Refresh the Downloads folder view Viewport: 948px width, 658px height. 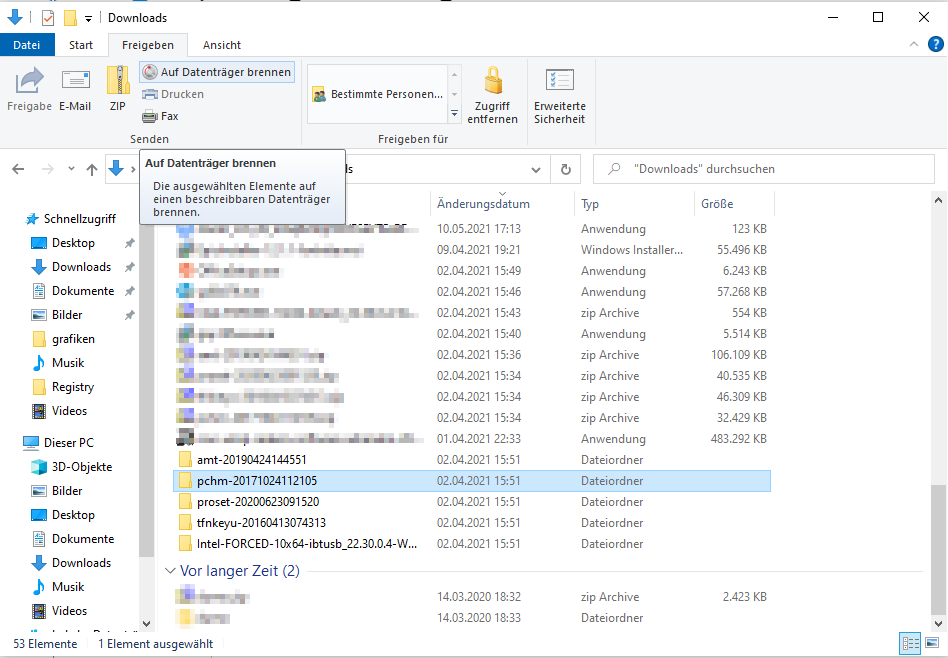[x=566, y=169]
